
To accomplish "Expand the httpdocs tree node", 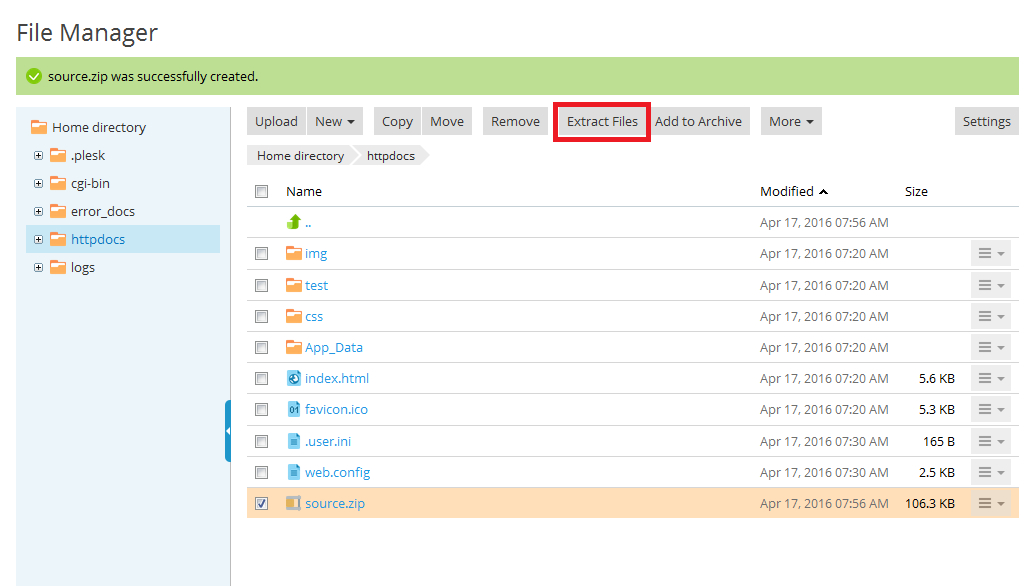I will pyautogui.click(x=38, y=240).
